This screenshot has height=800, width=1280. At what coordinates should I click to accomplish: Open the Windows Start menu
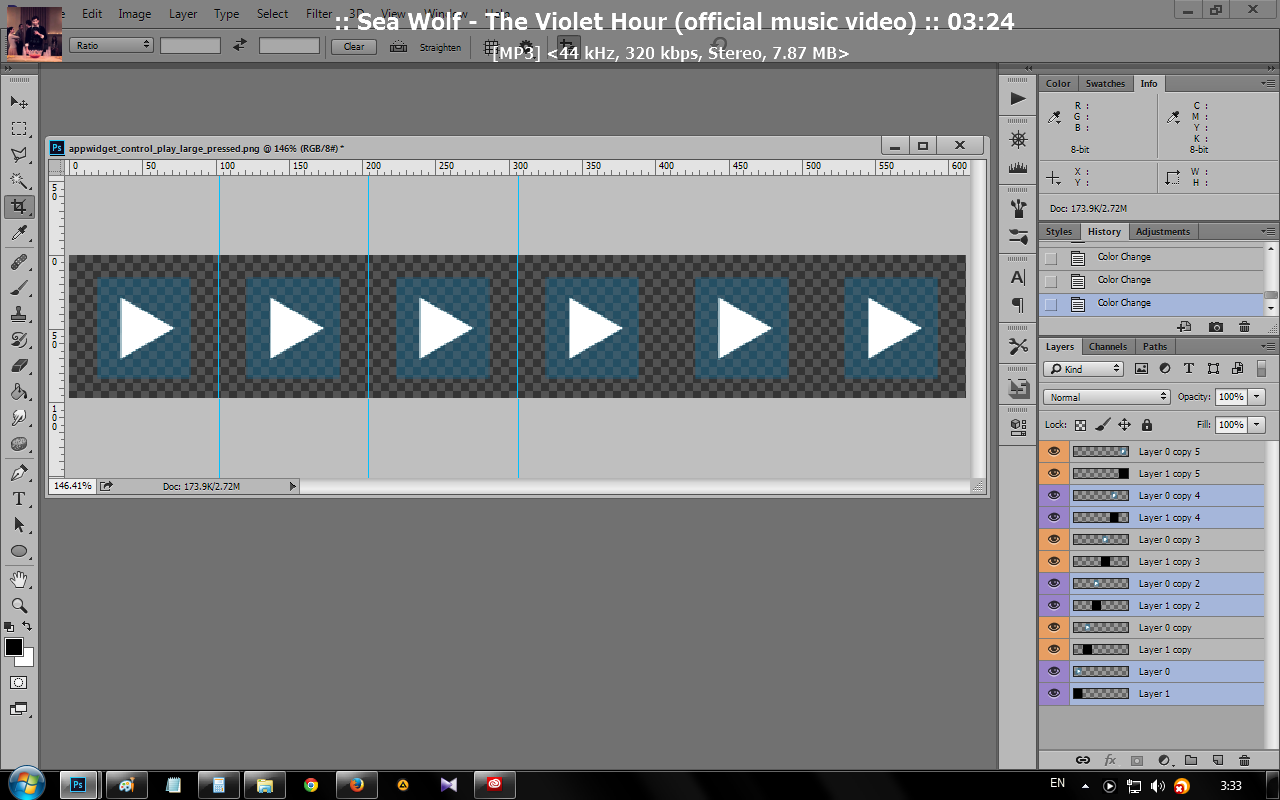click(25, 784)
